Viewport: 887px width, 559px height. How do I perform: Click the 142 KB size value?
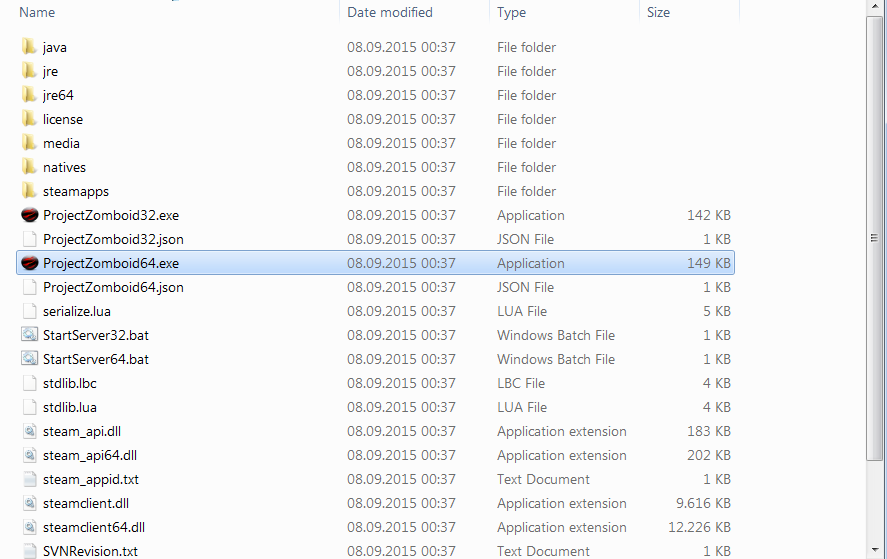(709, 216)
